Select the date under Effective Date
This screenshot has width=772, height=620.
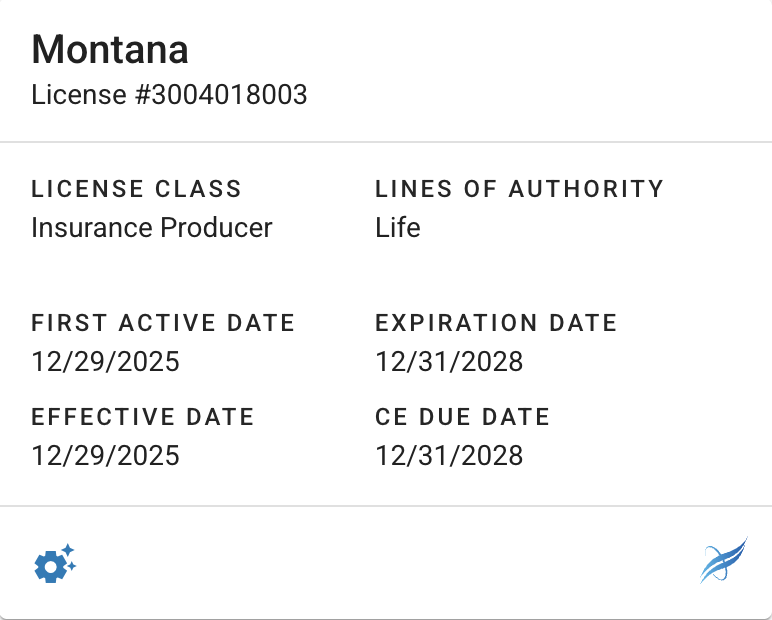click(x=105, y=455)
